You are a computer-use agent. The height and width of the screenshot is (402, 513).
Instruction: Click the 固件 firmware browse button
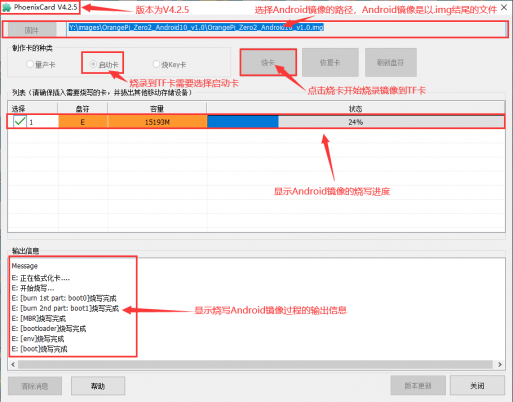pyautogui.click(x=32, y=30)
